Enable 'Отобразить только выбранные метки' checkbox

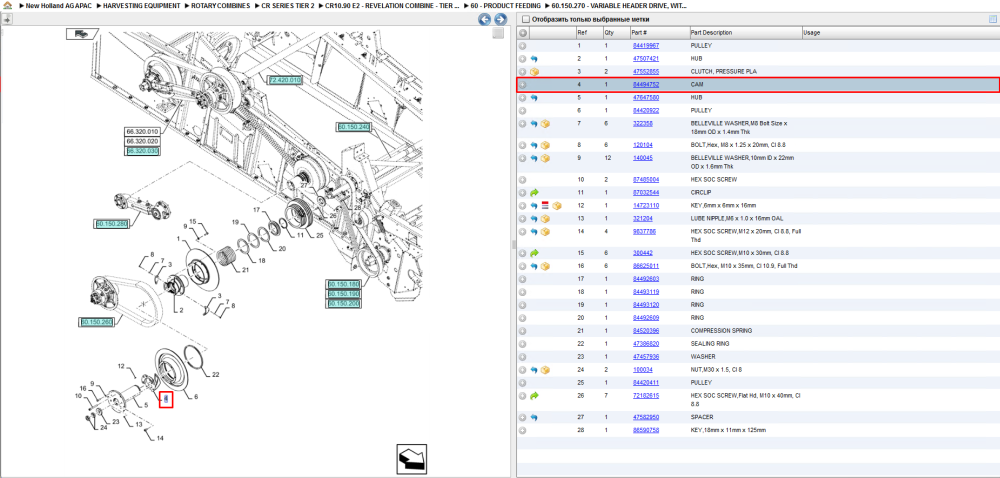[x=525, y=19]
